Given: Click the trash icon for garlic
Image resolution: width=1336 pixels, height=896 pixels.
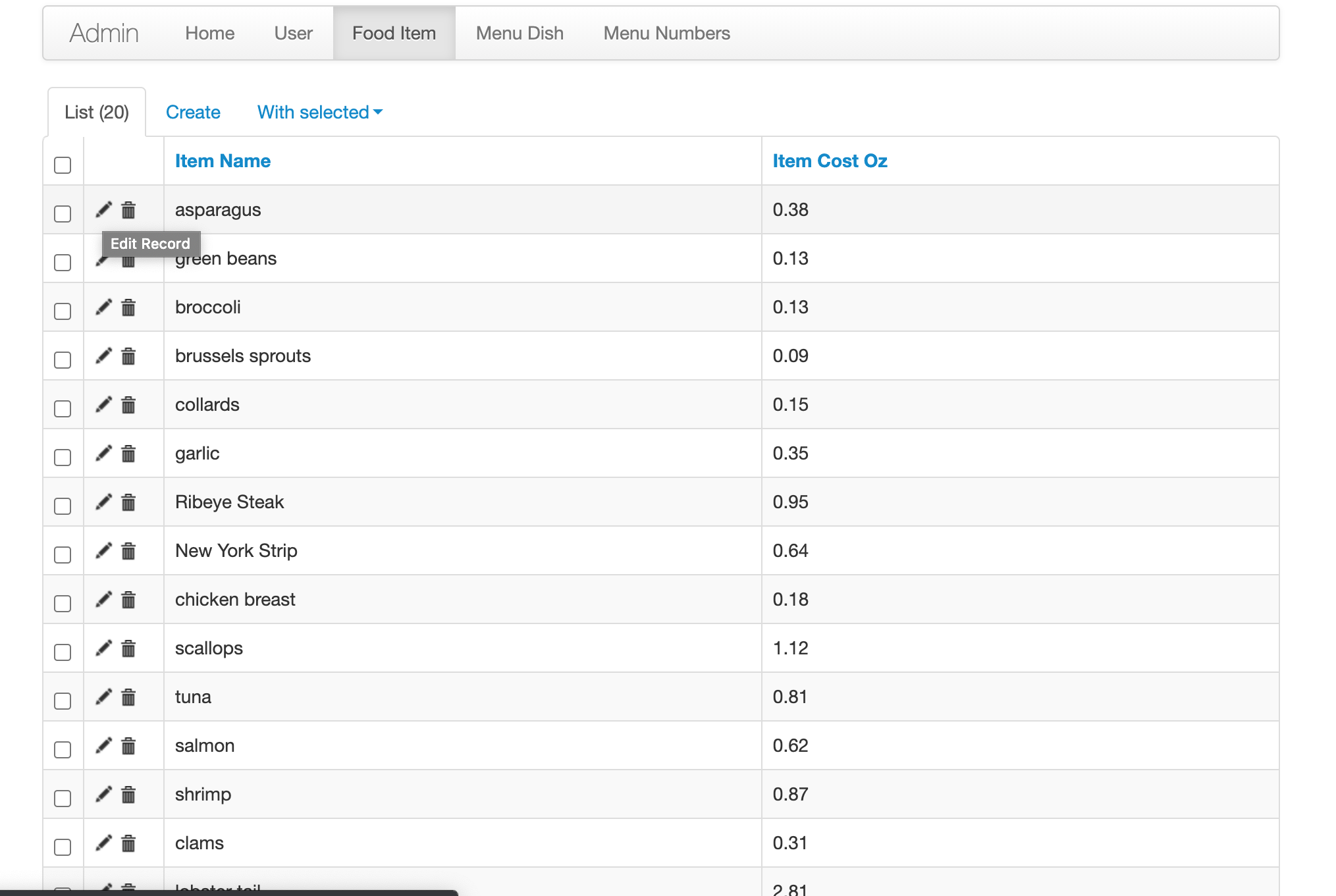Looking at the screenshot, I should (128, 454).
